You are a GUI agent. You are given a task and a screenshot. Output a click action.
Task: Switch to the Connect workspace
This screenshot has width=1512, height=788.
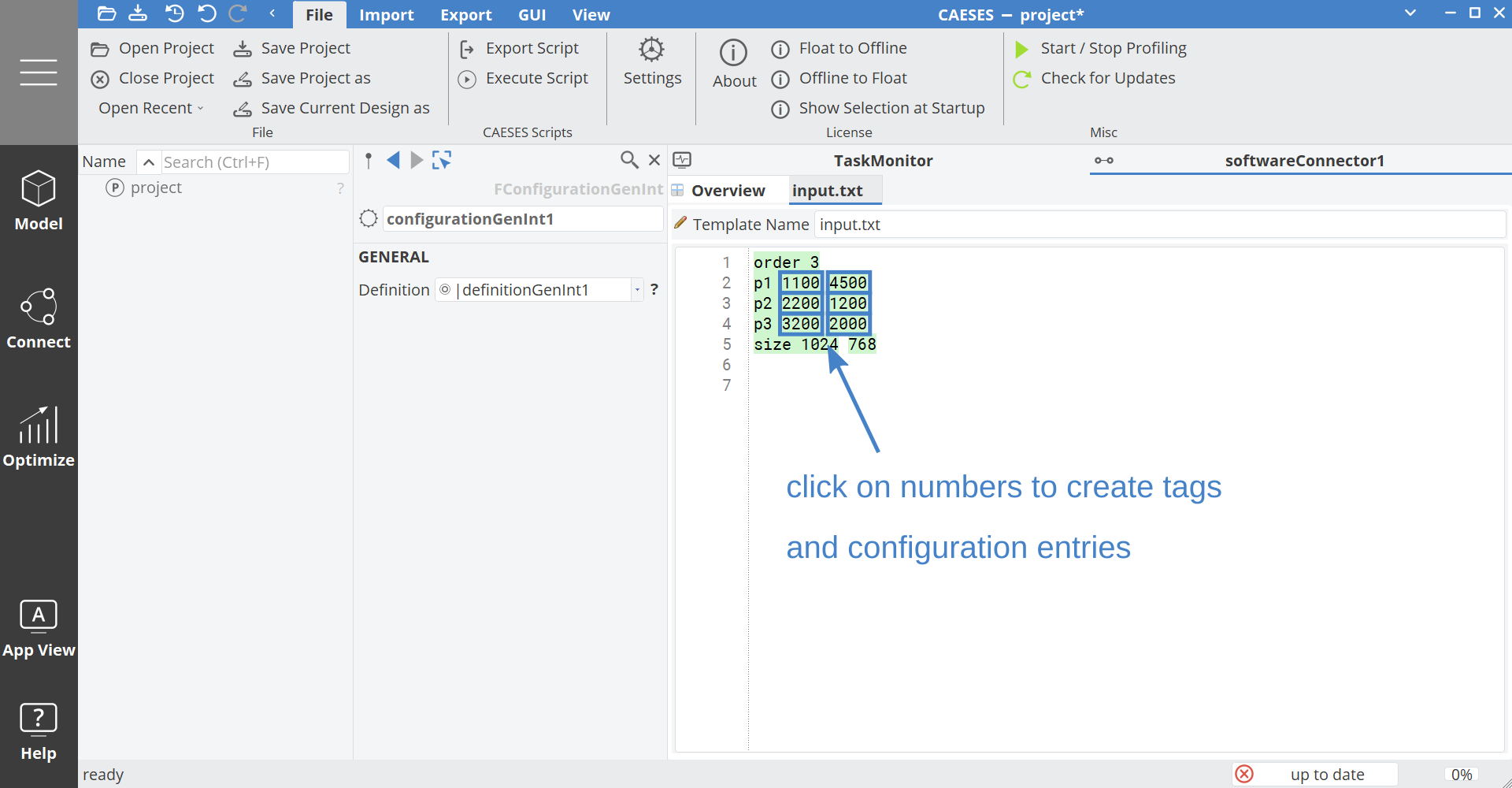pos(39,319)
